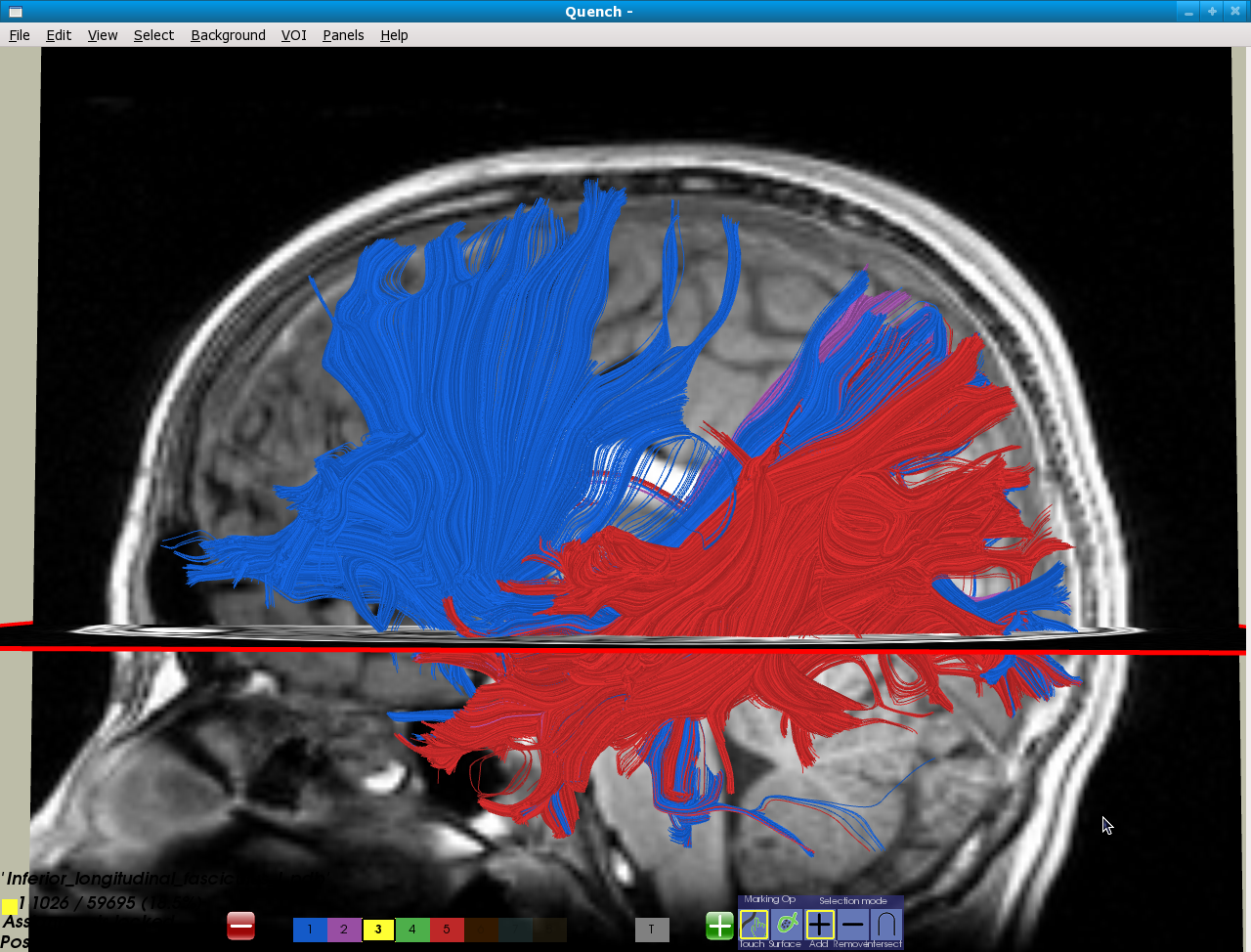
Task: Open the File menu
Action: [20, 35]
